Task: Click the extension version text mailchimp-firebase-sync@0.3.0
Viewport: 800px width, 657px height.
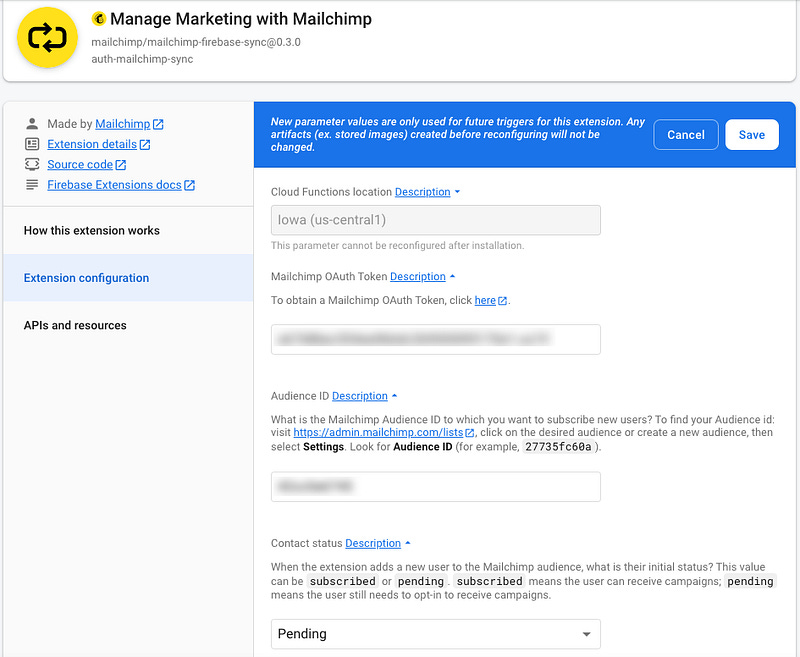Action: pos(196,42)
